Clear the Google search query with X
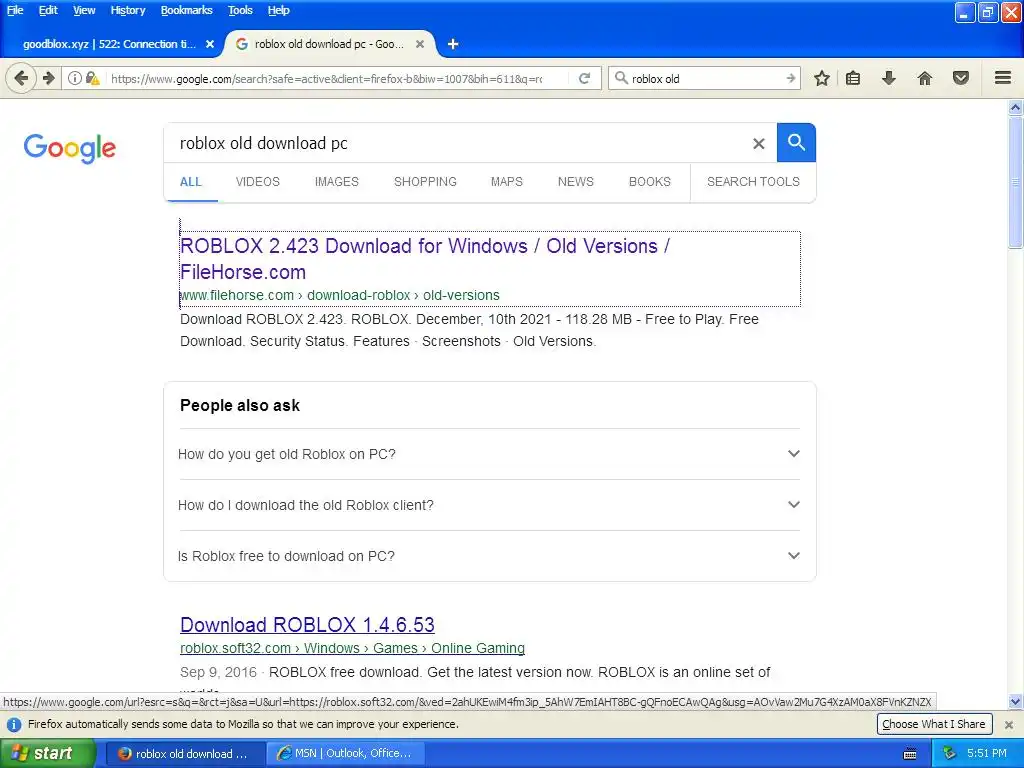The image size is (1024, 768). 758,144
